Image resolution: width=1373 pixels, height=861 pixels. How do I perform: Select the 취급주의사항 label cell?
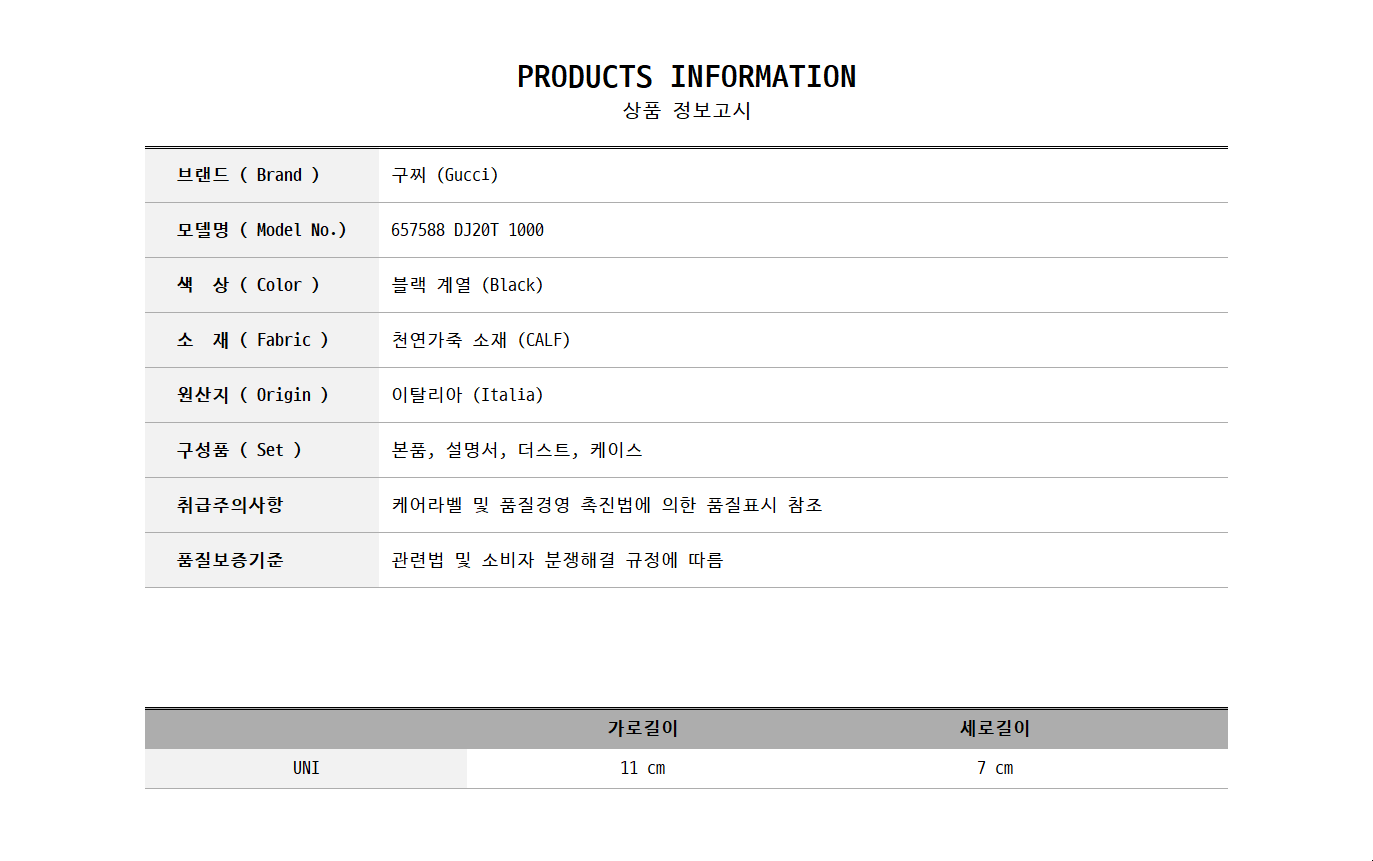230,505
